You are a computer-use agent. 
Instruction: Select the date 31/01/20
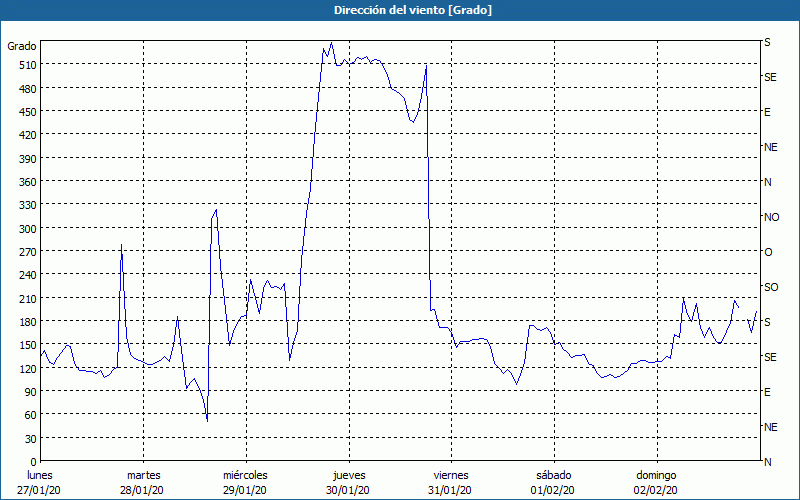tap(450, 490)
